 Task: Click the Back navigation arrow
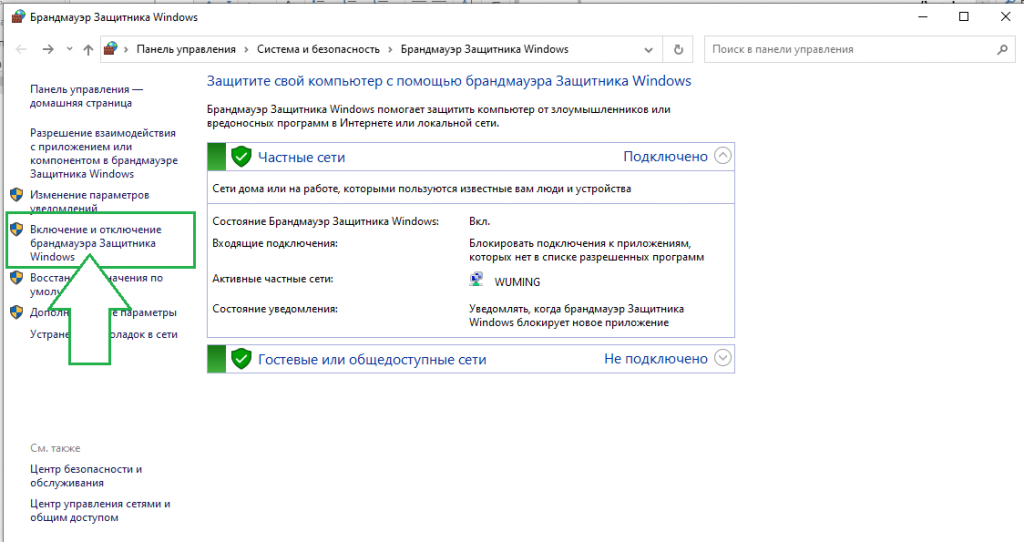point(21,49)
